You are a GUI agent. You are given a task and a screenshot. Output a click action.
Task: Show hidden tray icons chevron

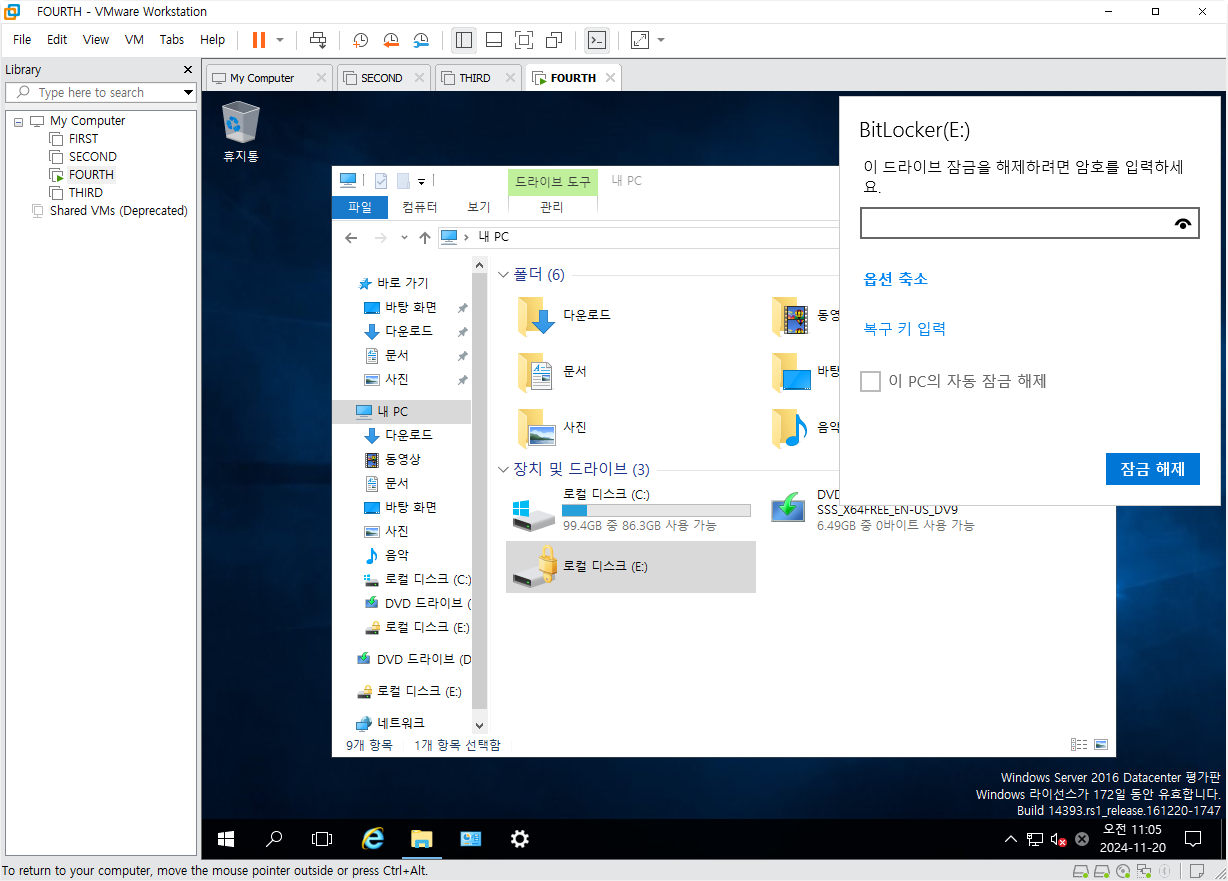[1011, 839]
